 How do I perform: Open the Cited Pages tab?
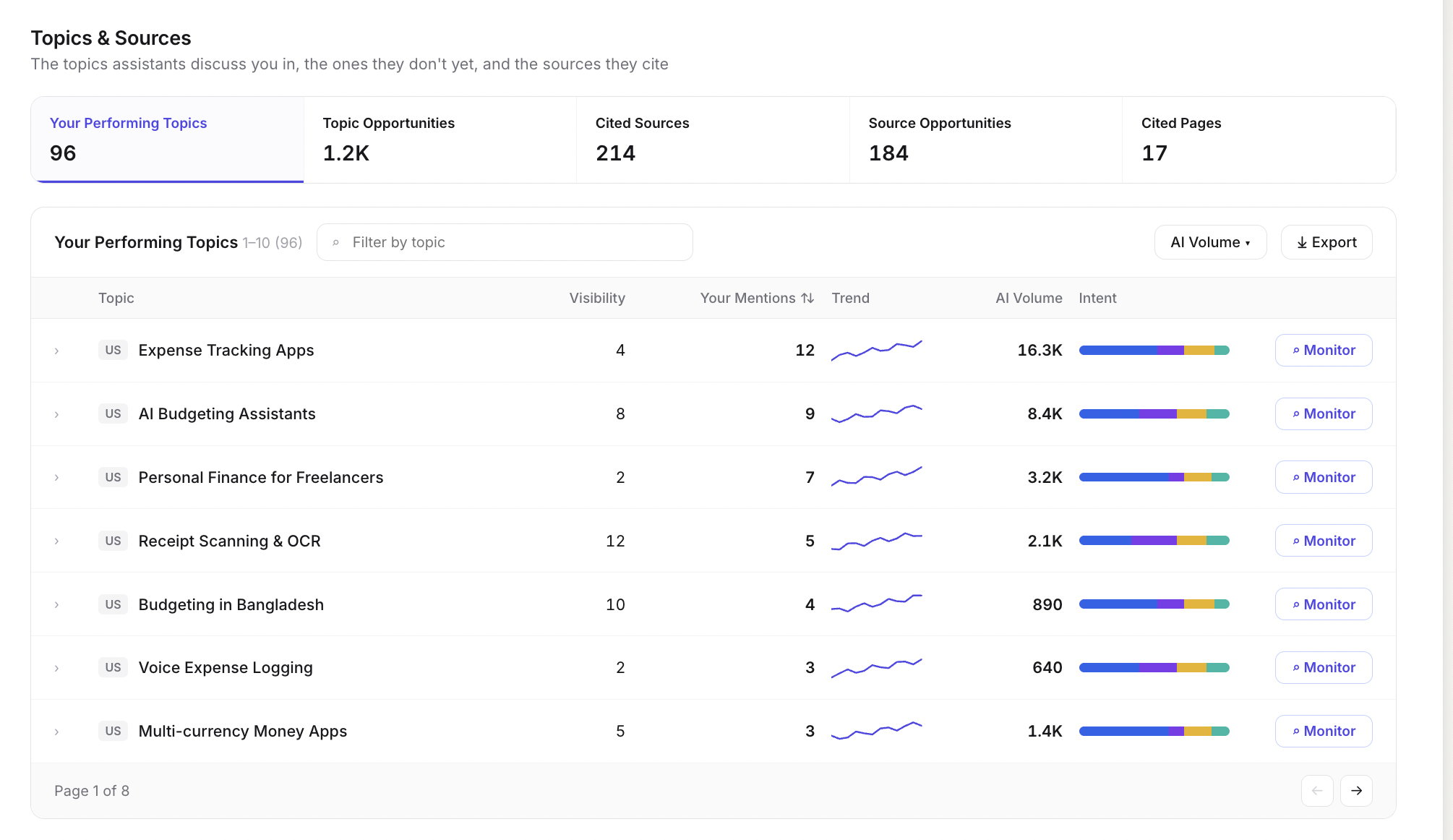tap(1259, 140)
